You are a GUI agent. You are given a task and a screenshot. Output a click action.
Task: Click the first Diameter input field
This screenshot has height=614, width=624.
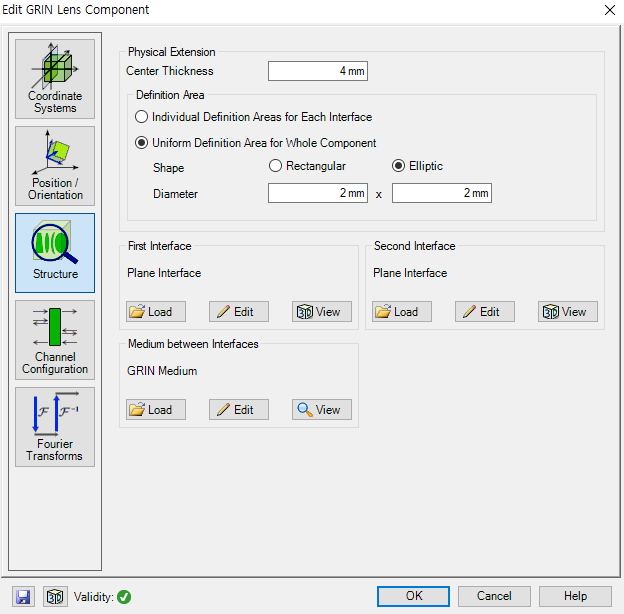318,193
